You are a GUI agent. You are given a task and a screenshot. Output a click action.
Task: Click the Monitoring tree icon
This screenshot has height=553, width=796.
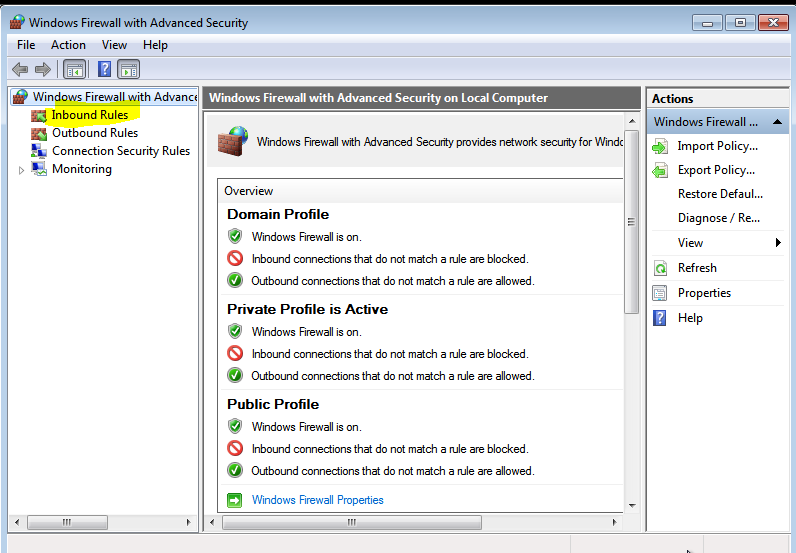(39, 169)
